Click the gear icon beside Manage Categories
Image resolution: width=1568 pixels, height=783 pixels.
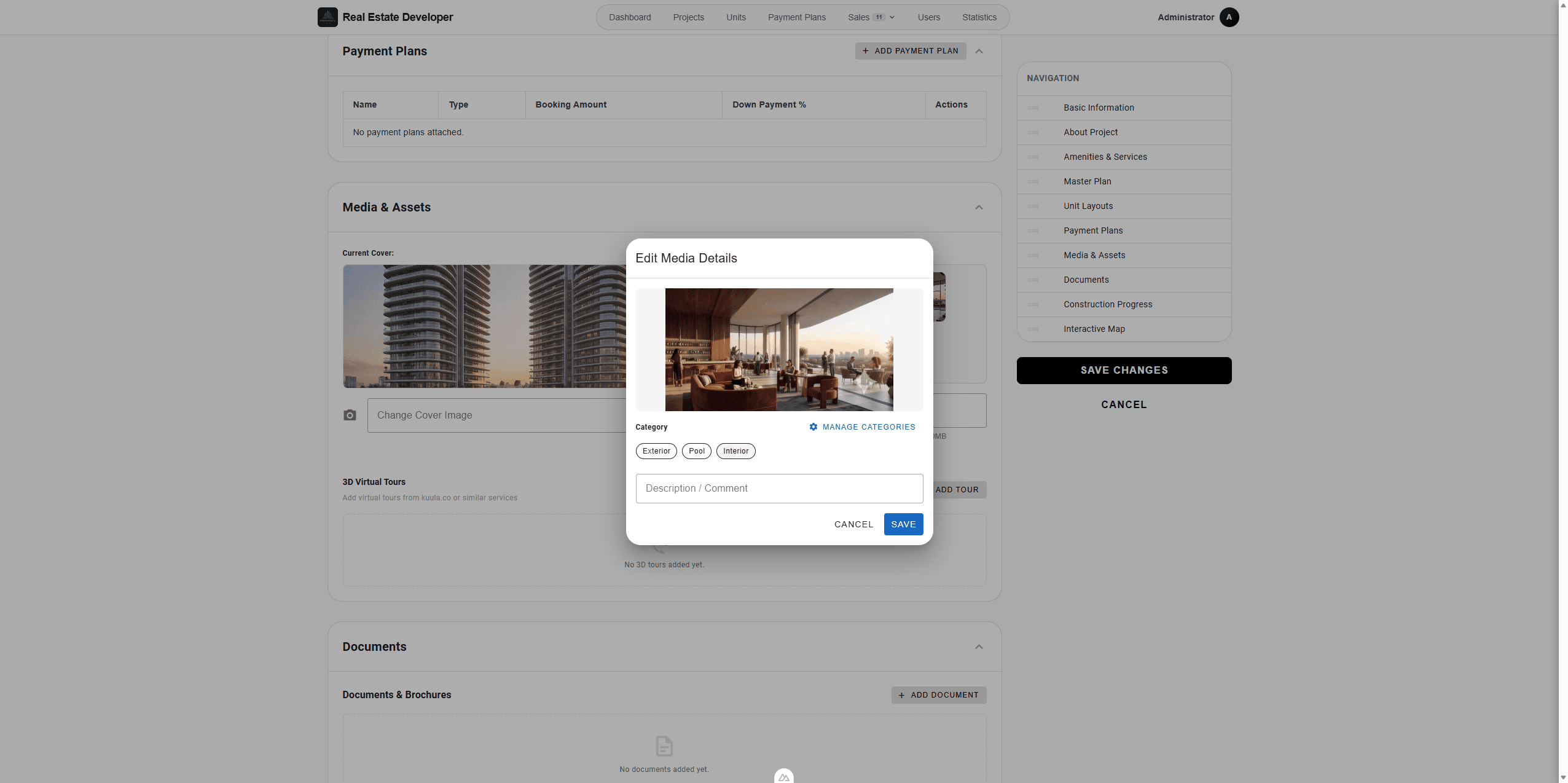(x=813, y=427)
